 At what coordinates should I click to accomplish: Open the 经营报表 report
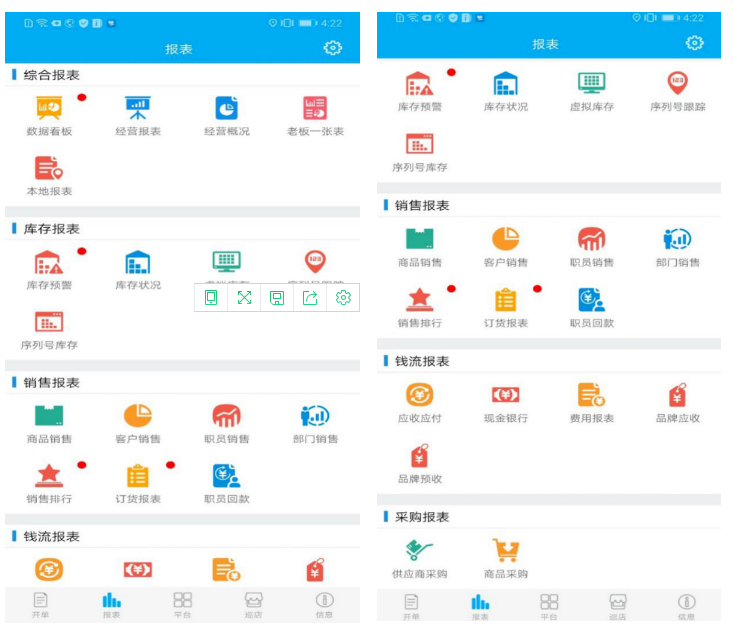(138, 116)
